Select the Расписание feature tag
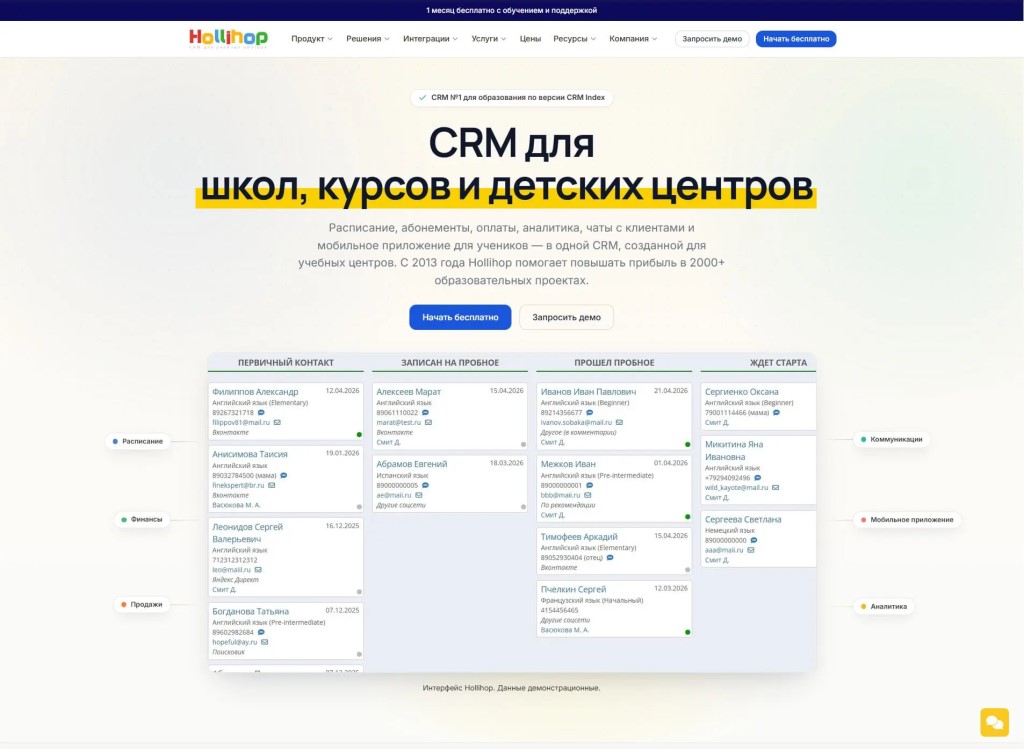The image size is (1024, 749). click(138, 441)
